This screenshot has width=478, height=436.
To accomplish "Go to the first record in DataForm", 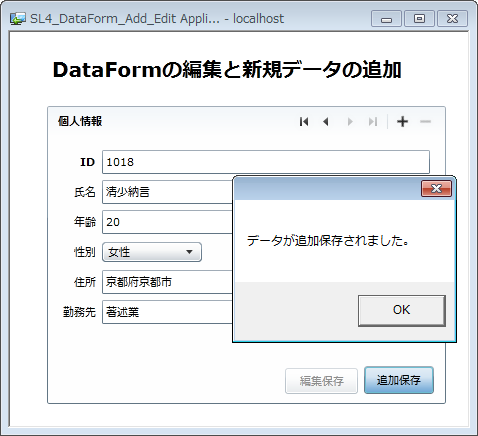I will coord(304,122).
